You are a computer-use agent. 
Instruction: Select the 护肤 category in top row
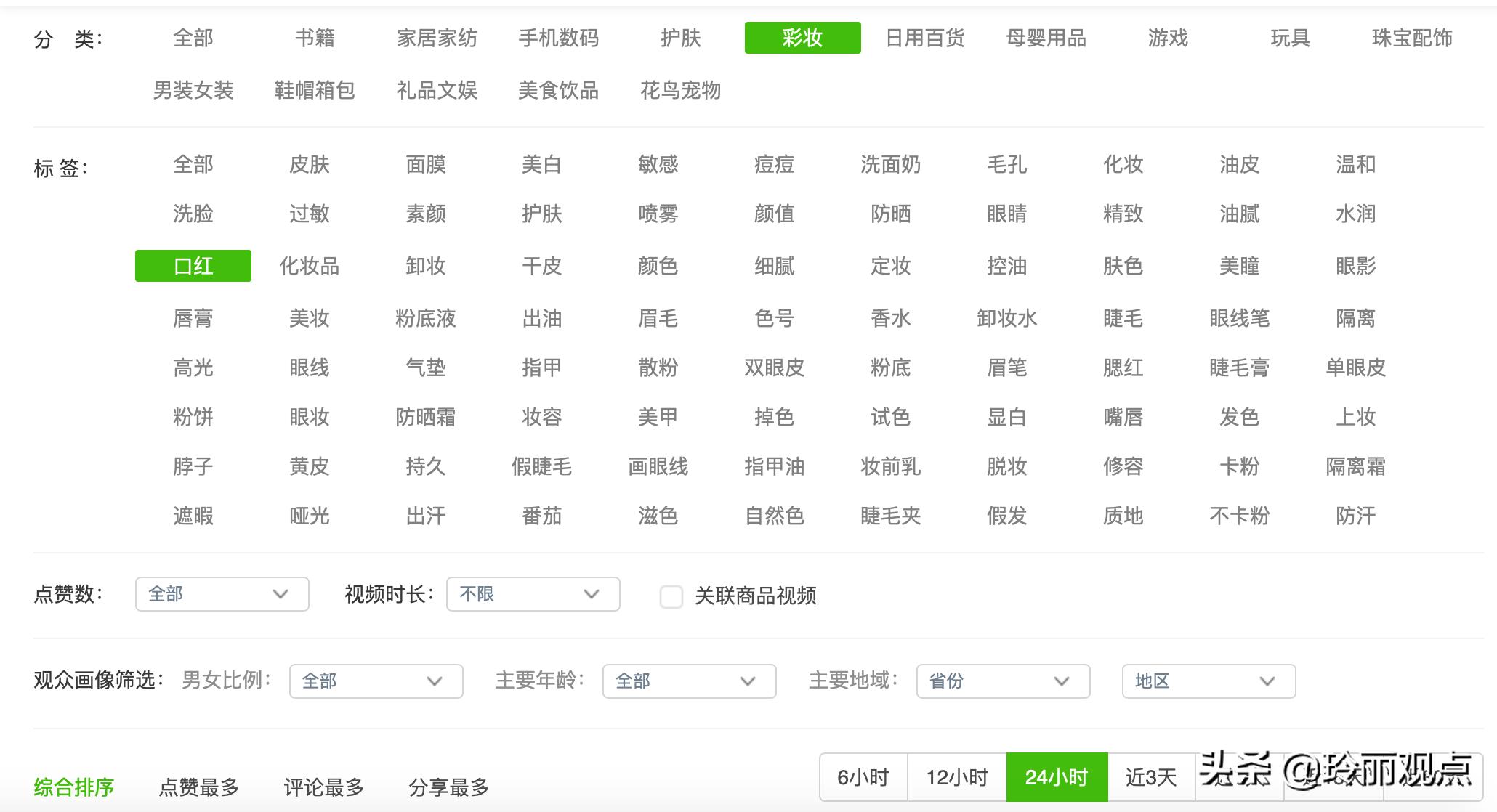(x=681, y=38)
